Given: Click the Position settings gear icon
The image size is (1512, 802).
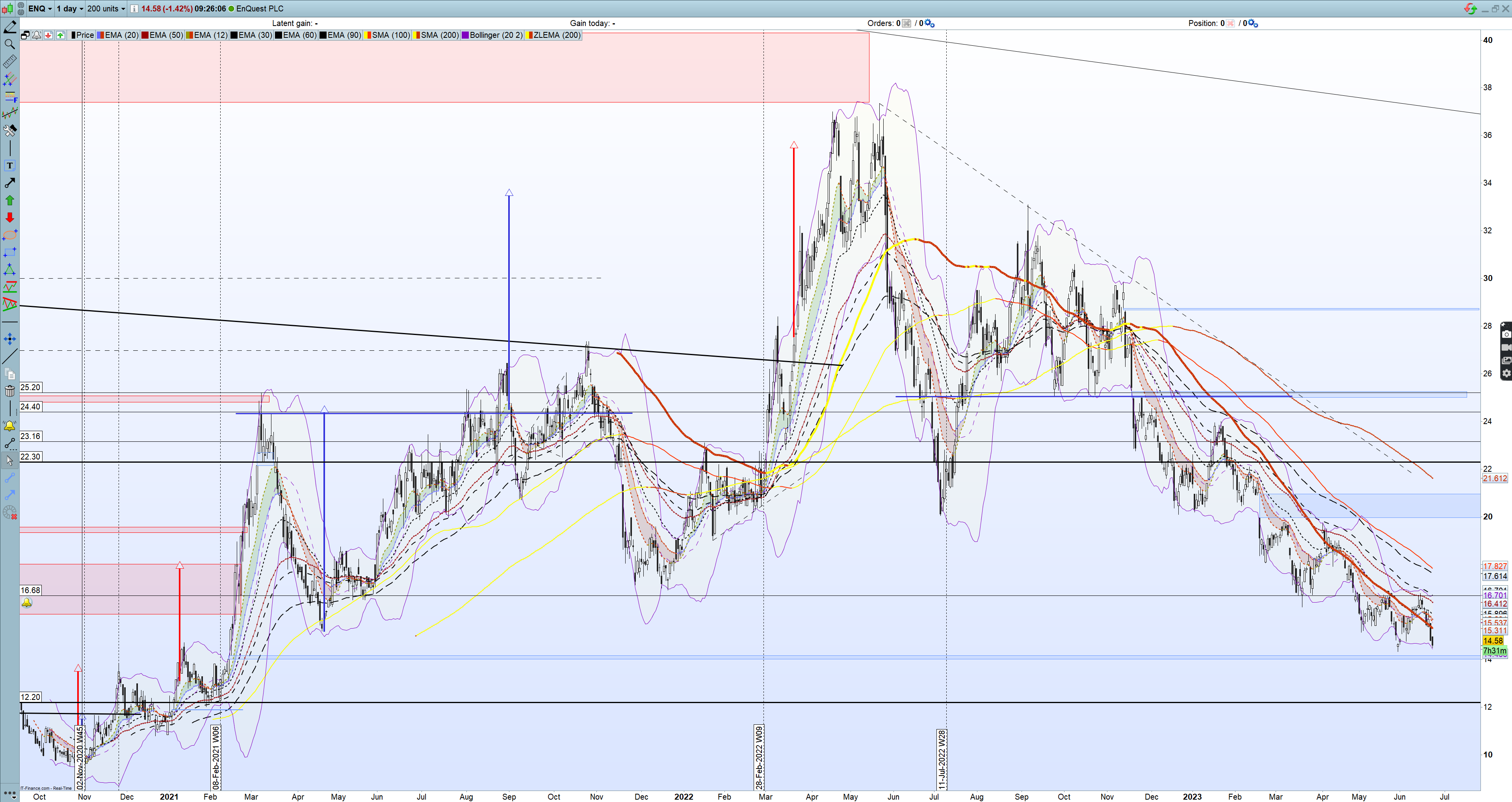Looking at the screenshot, I should [x=1252, y=24].
